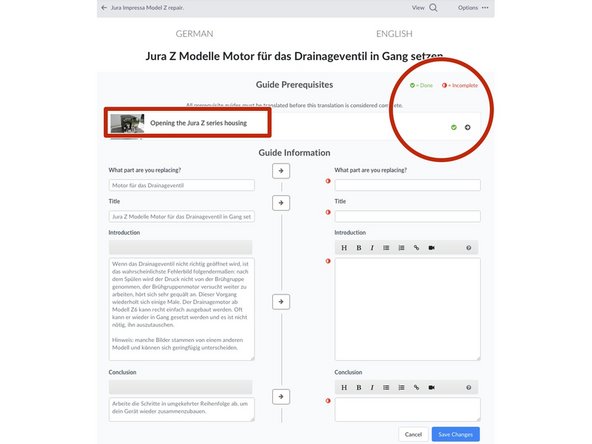Go back using the arrow beside Jura Impressa
Image resolution: width=592 pixels, height=444 pixels.
pyautogui.click(x=104, y=8)
